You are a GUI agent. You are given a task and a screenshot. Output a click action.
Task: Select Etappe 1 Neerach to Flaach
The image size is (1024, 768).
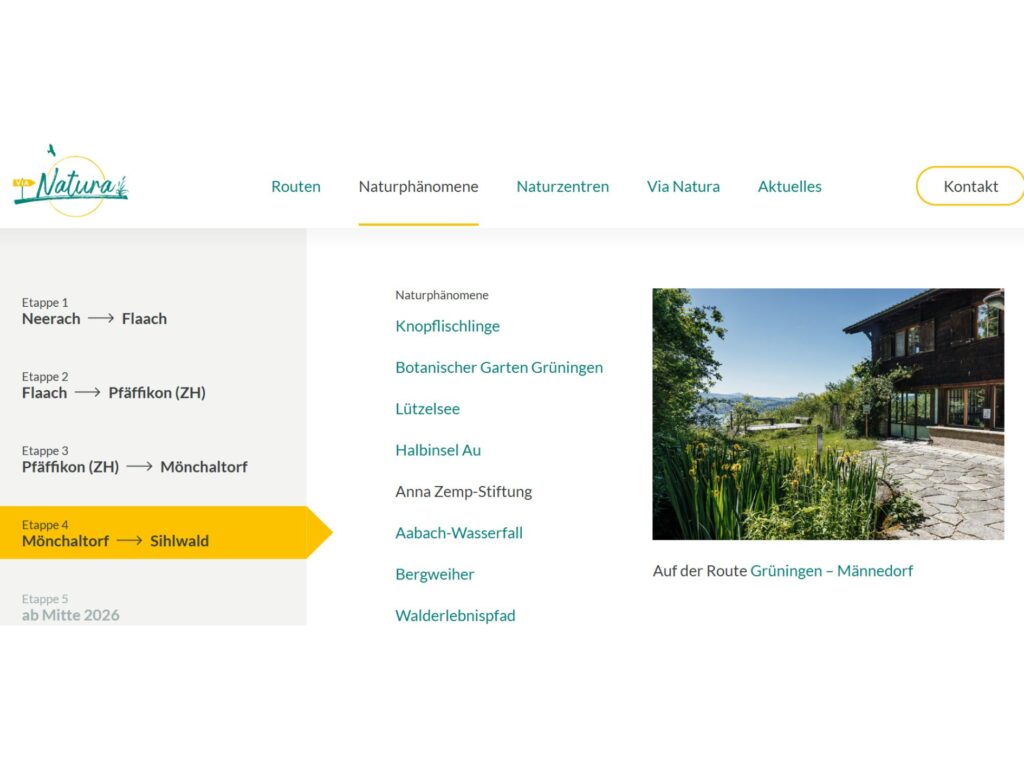(x=95, y=311)
